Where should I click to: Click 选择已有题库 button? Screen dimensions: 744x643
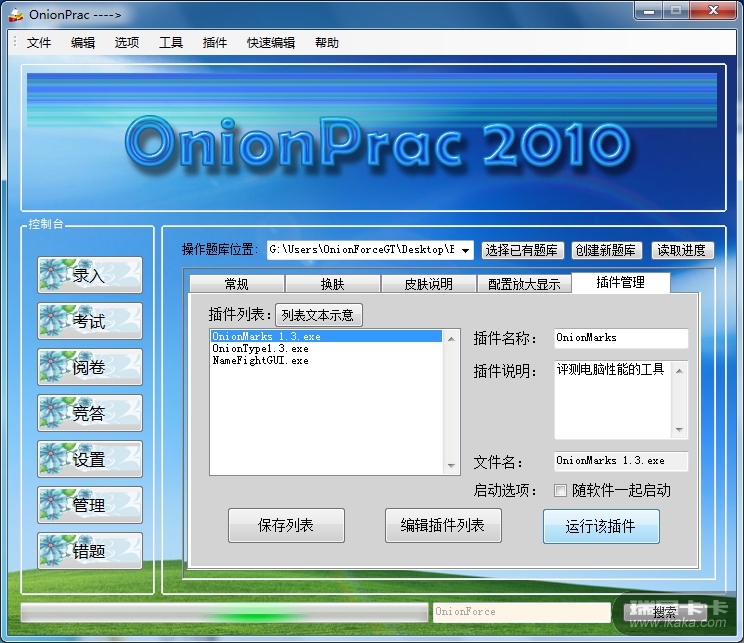click(522, 250)
